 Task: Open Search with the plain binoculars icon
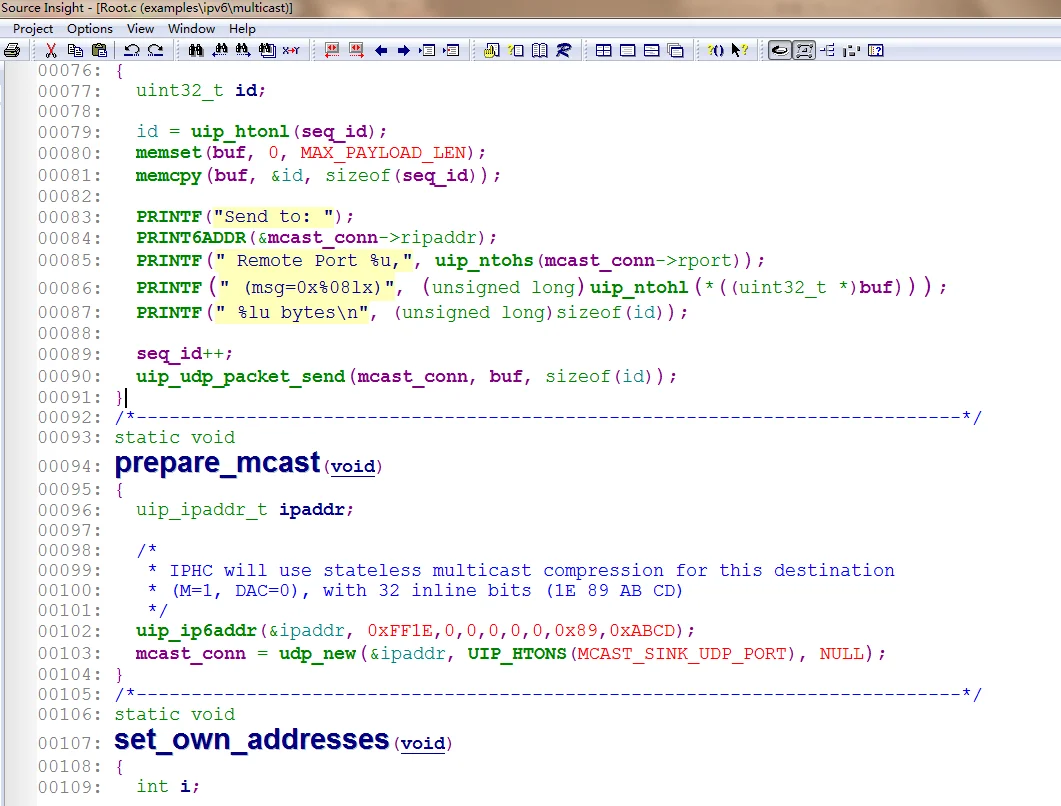(x=196, y=50)
